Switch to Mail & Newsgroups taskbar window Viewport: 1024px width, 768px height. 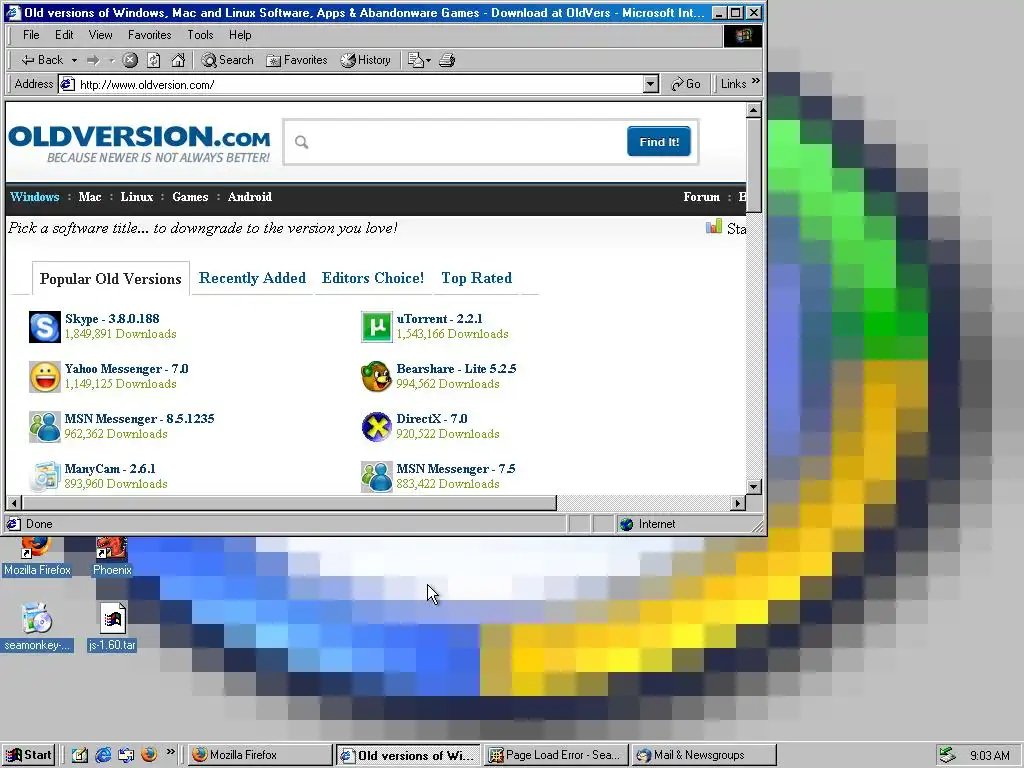click(x=704, y=755)
